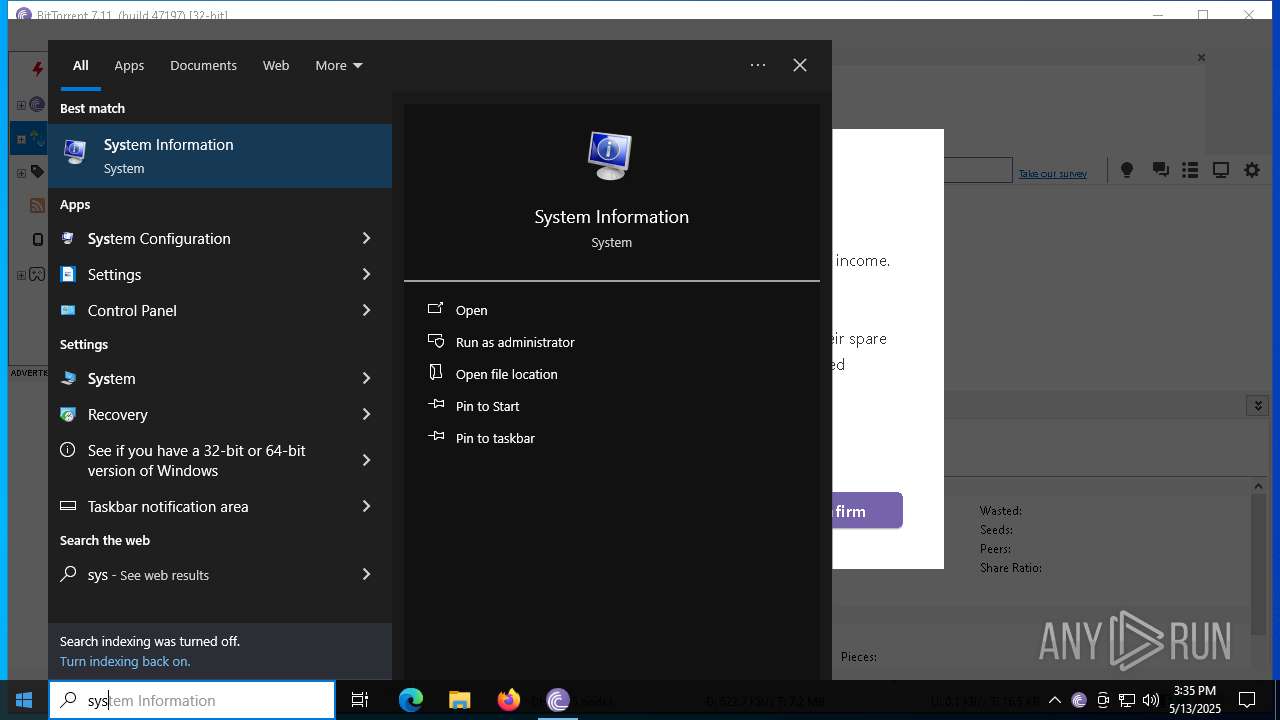Expand Taskbar notification area result arrow
This screenshot has height=720, width=1280.
tap(366, 506)
